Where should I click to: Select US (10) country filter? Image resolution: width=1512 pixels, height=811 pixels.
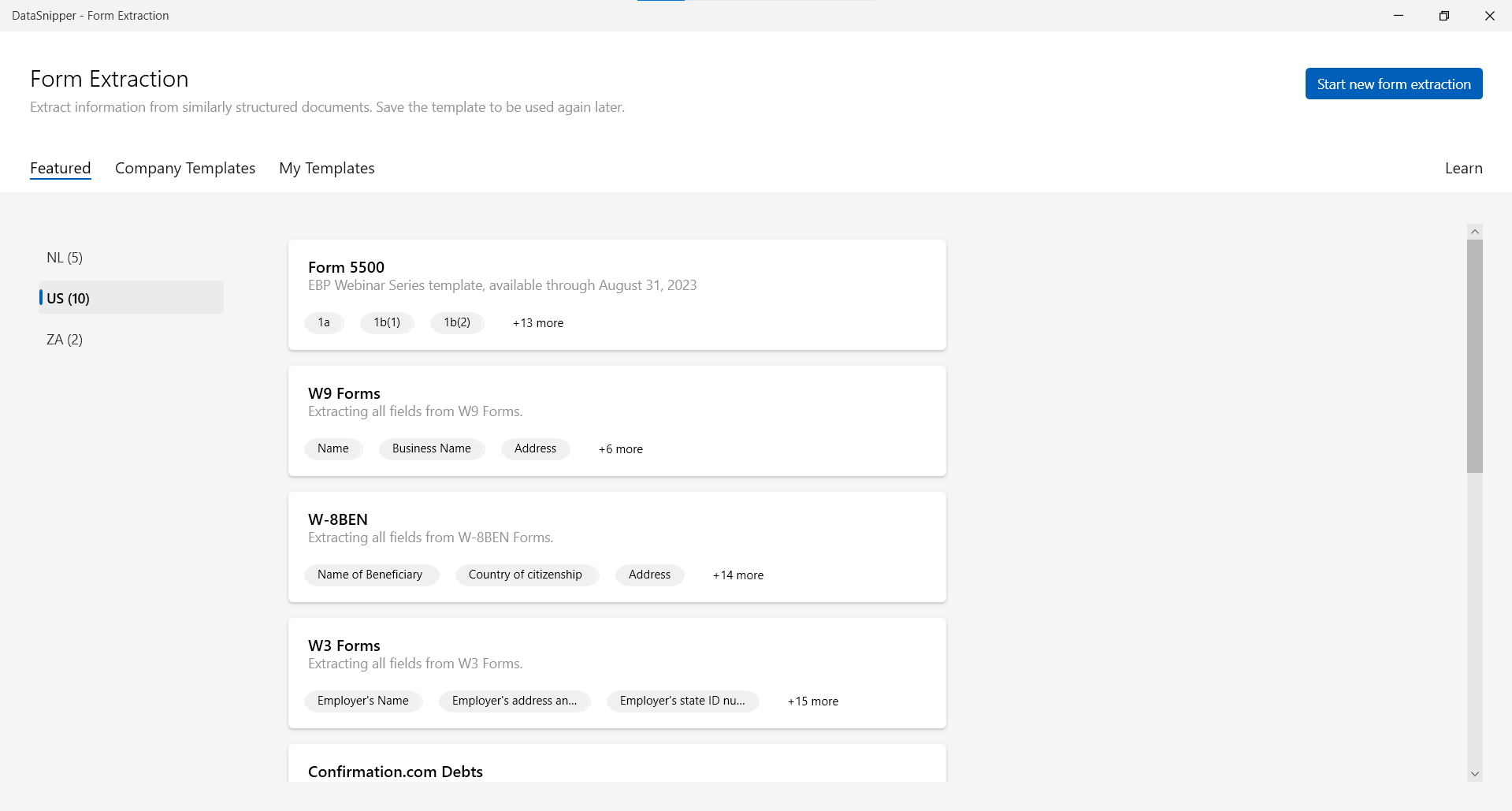coord(69,298)
